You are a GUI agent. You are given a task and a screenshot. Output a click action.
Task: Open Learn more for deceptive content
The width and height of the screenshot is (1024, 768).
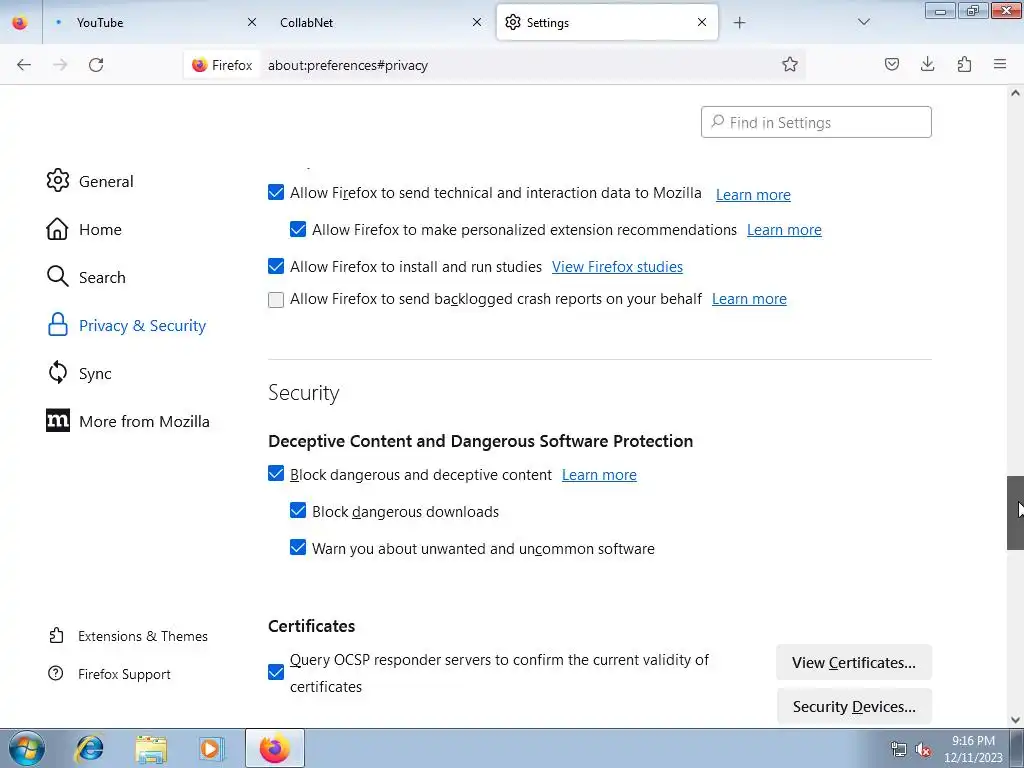(599, 475)
